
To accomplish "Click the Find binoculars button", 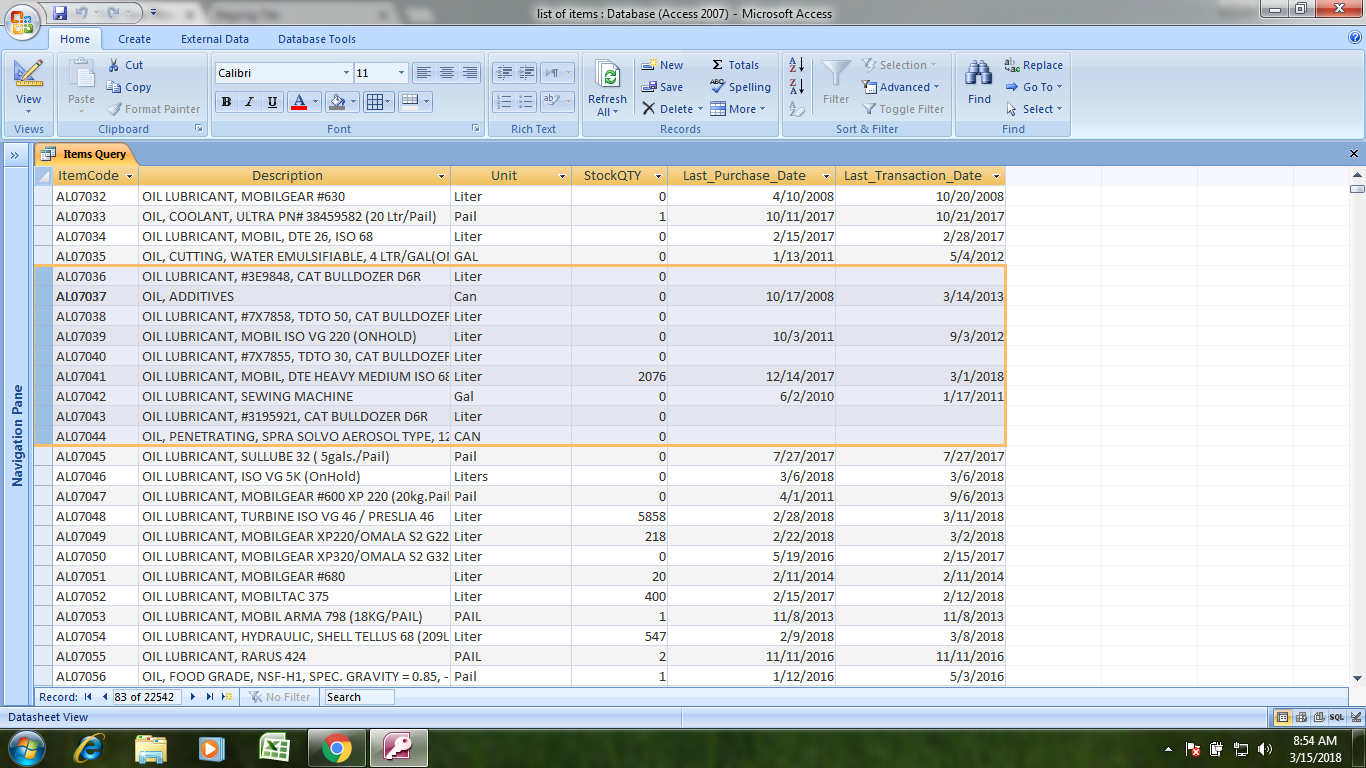I will (x=979, y=82).
